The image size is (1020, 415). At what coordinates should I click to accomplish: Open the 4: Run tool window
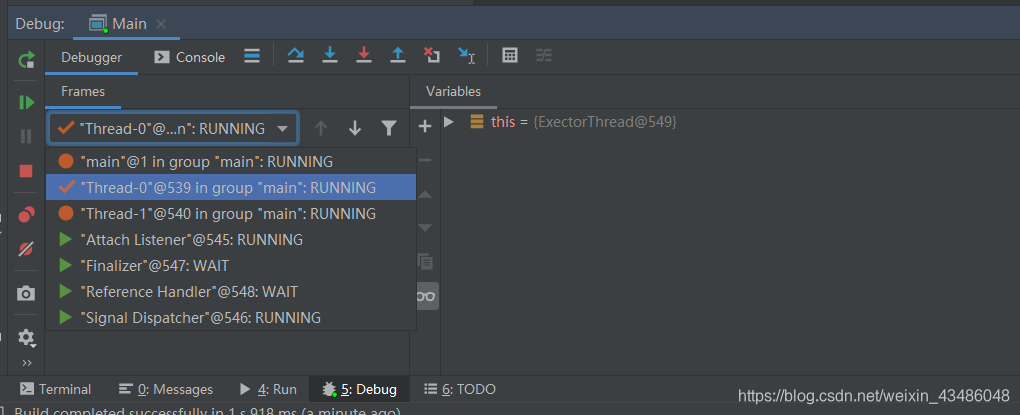268,389
